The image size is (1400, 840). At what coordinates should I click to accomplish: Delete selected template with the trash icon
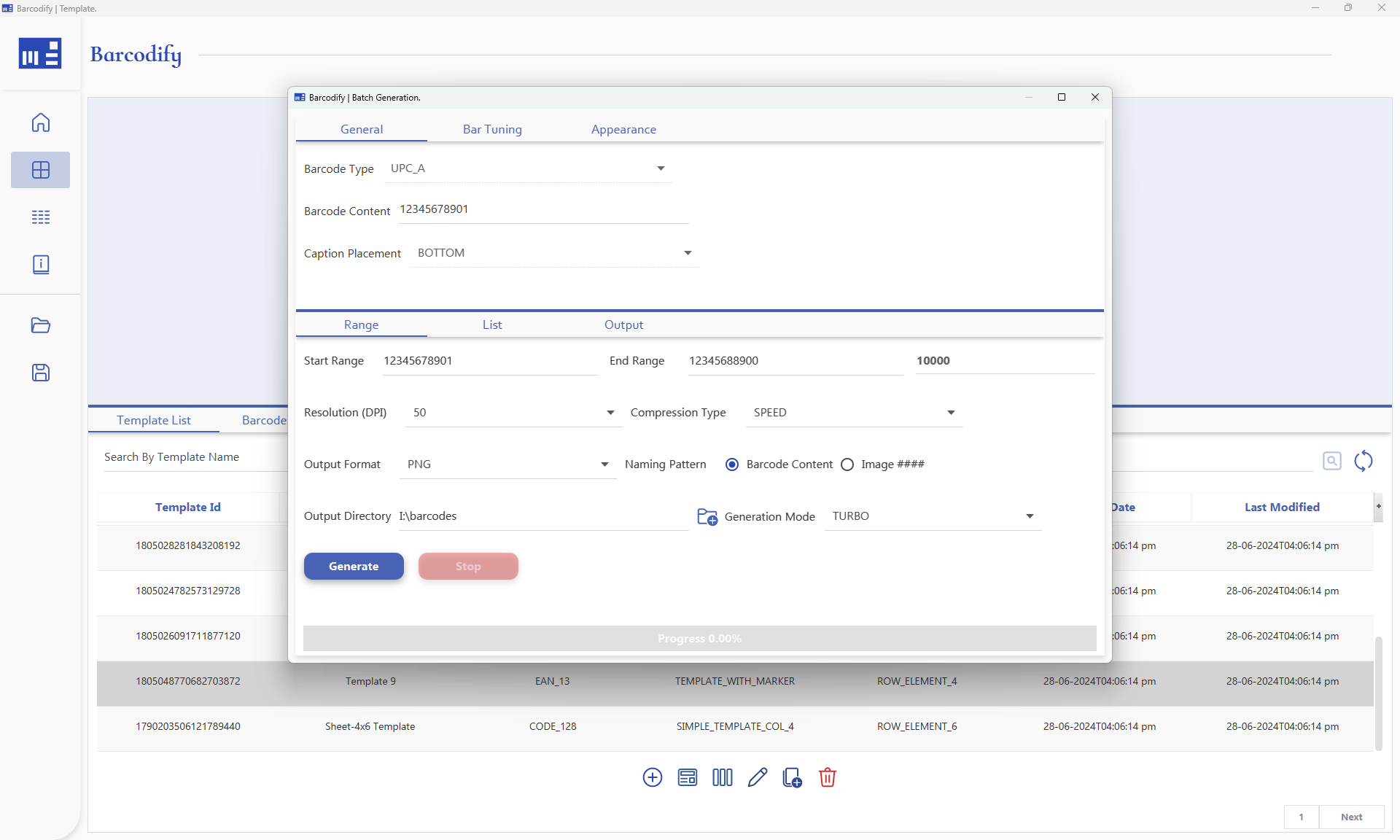[x=827, y=777]
